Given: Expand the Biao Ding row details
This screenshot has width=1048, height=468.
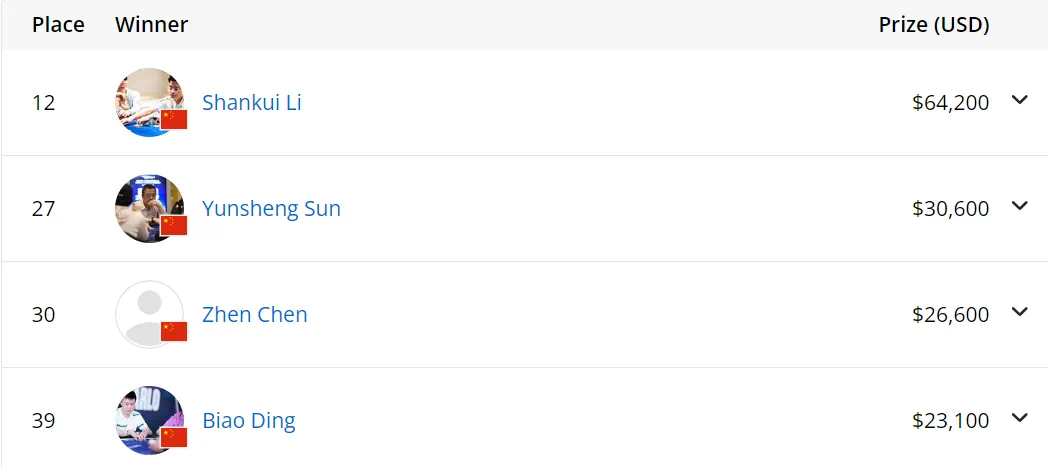Looking at the screenshot, I should [x=1019, y=418].
